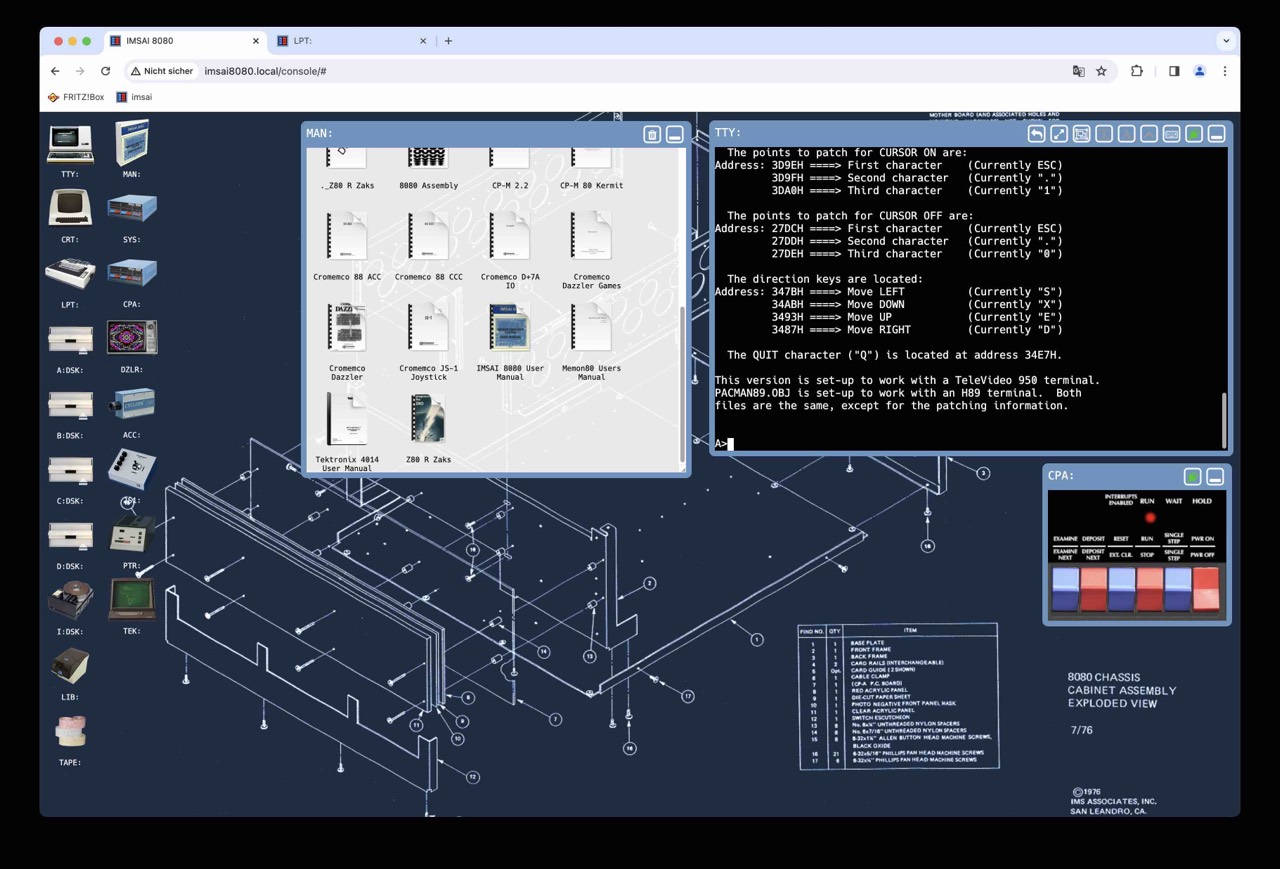Click the TTY: window green plug connection icon

(1194, 134)
